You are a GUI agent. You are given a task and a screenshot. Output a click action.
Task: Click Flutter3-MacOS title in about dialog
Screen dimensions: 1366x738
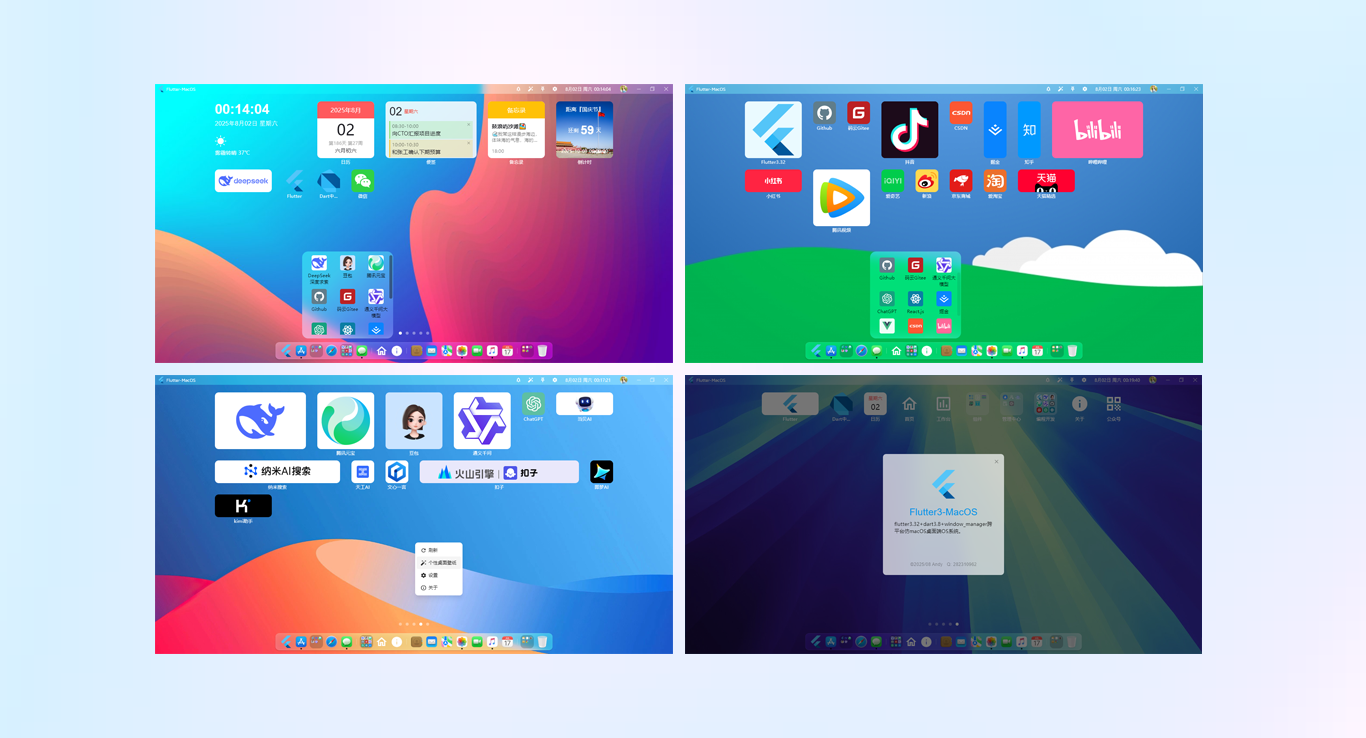coord(943,512)
